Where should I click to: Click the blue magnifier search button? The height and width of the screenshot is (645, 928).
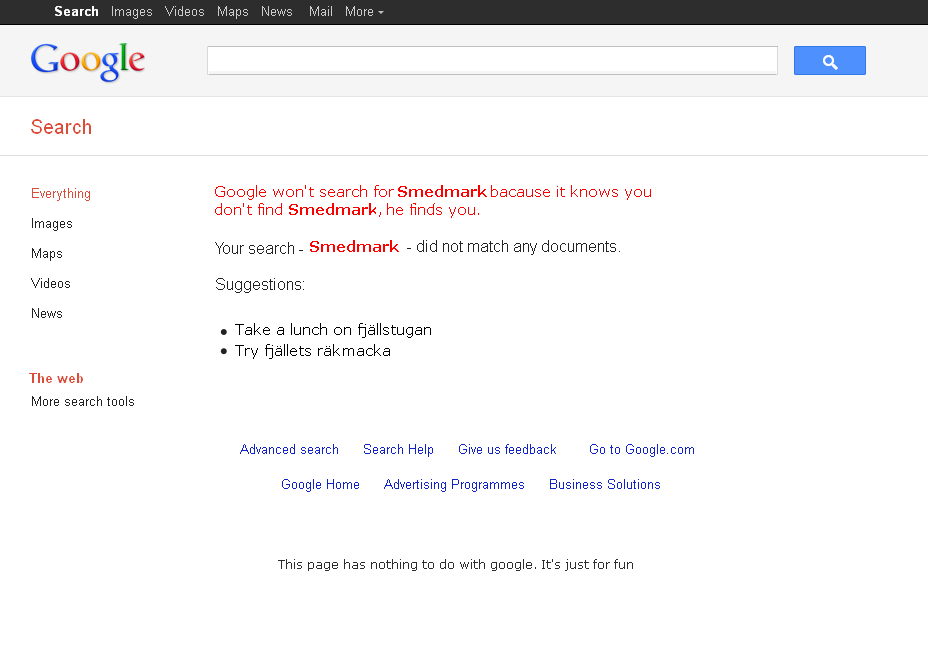829,60
